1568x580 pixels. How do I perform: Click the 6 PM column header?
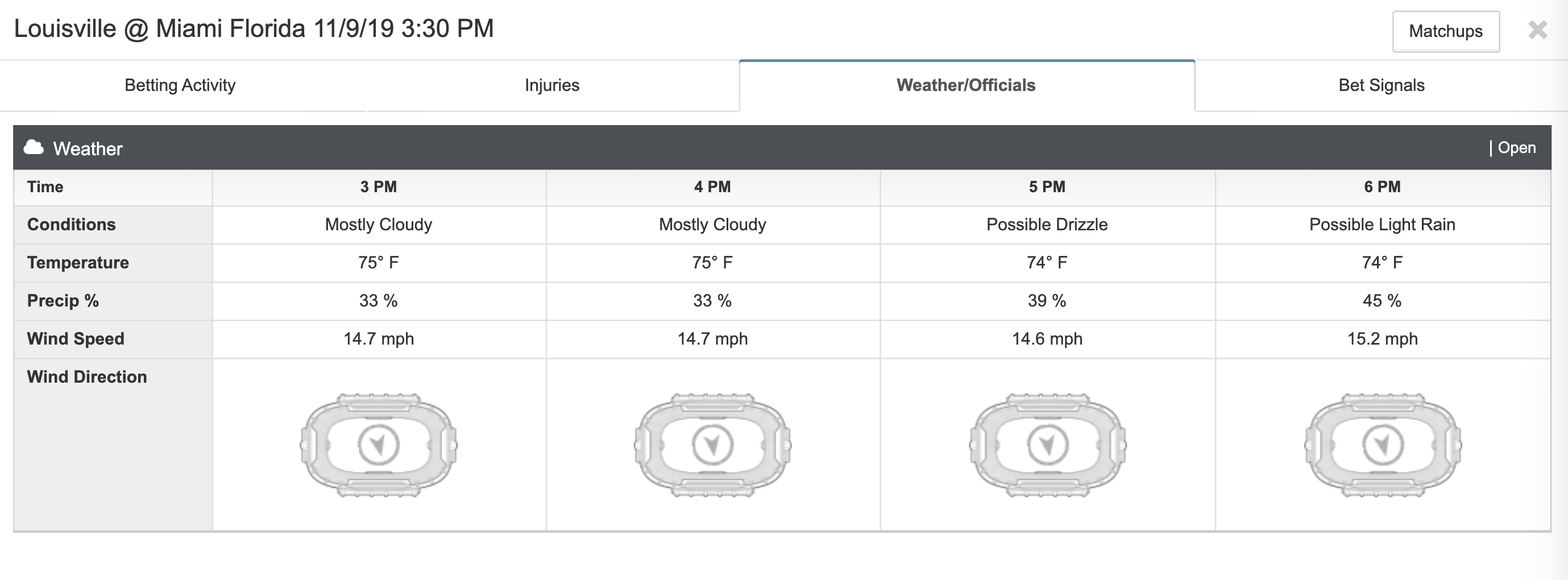pyautogui.click(x=1382, y=187)
